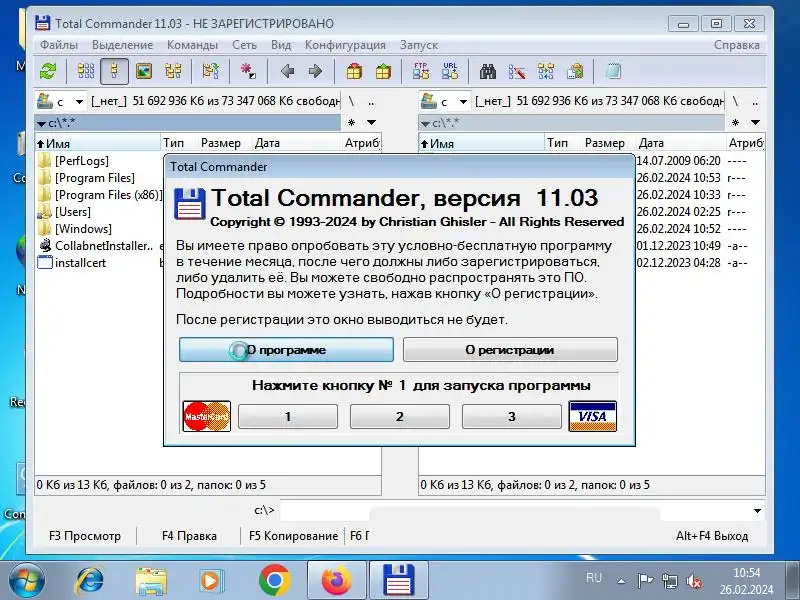Viewport: 800px width, 600px height.
Task: Click the volume icon in system tray
Action: click(x=694, y=581)
